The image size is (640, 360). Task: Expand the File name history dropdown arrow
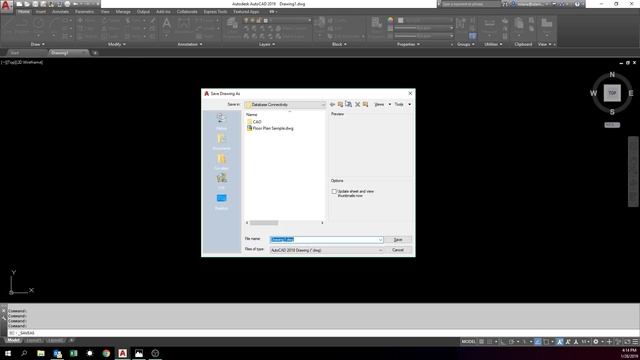(x=380, y=240)
